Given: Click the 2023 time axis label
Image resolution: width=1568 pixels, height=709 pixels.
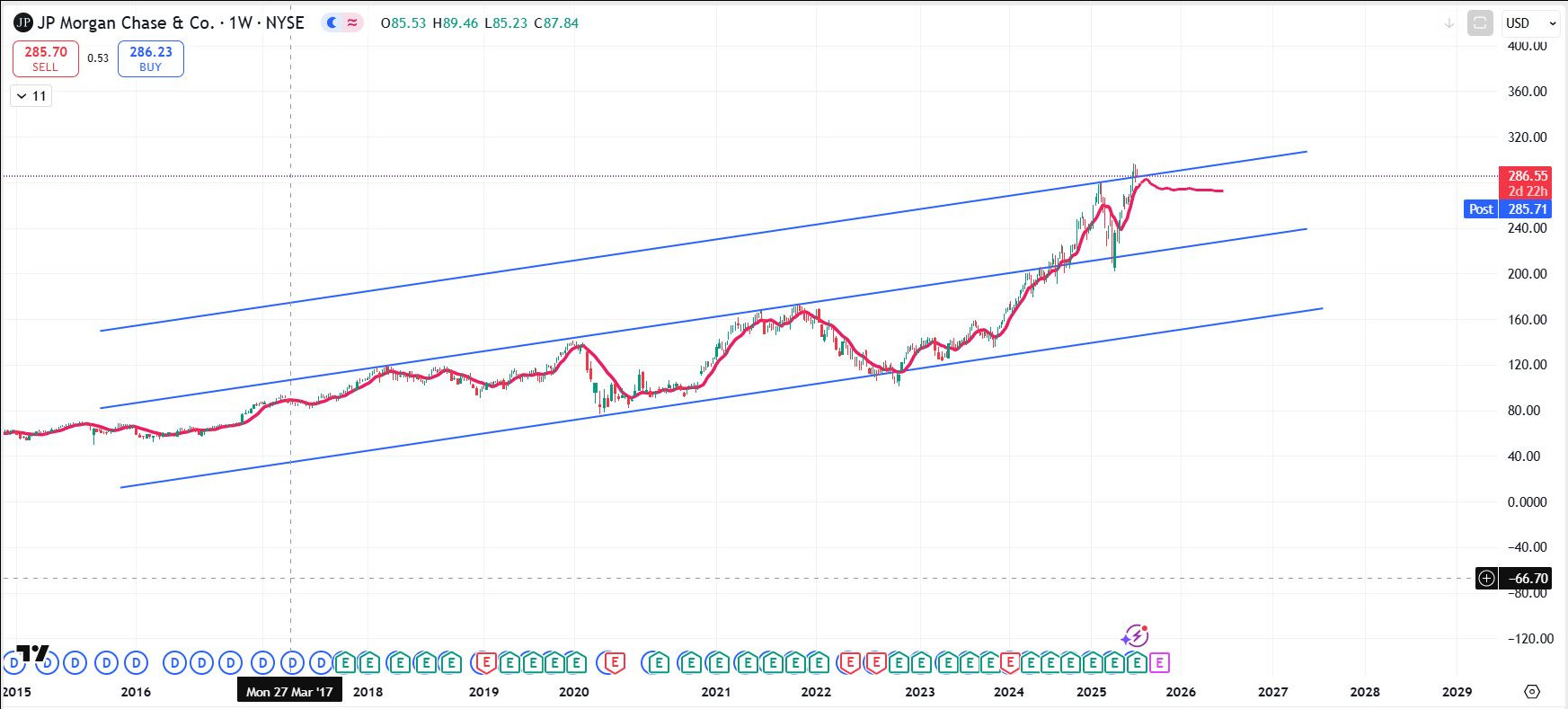Looking at the screenshot, I should 919,692.
